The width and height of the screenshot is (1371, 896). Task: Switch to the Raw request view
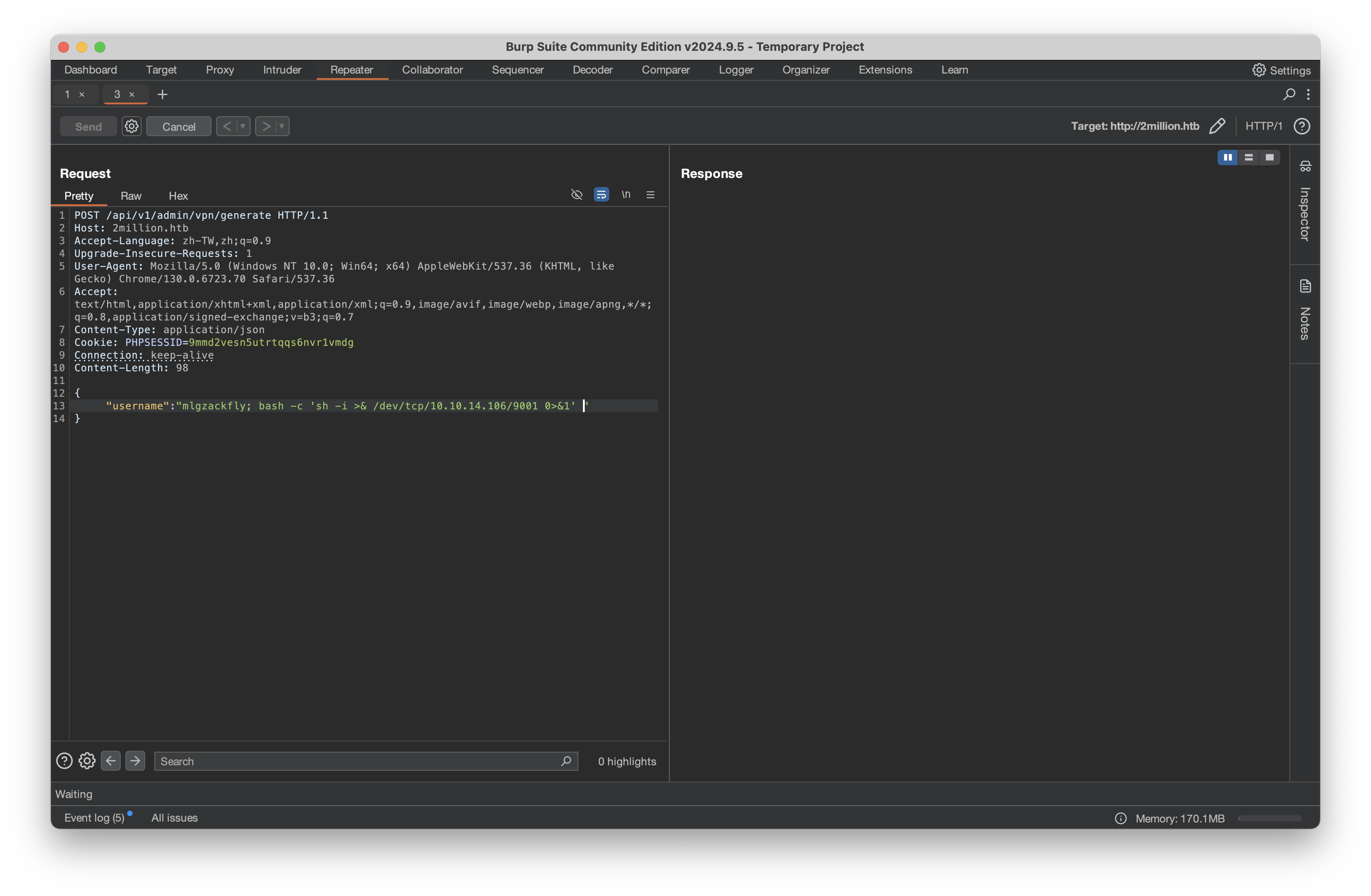(131, 196)
